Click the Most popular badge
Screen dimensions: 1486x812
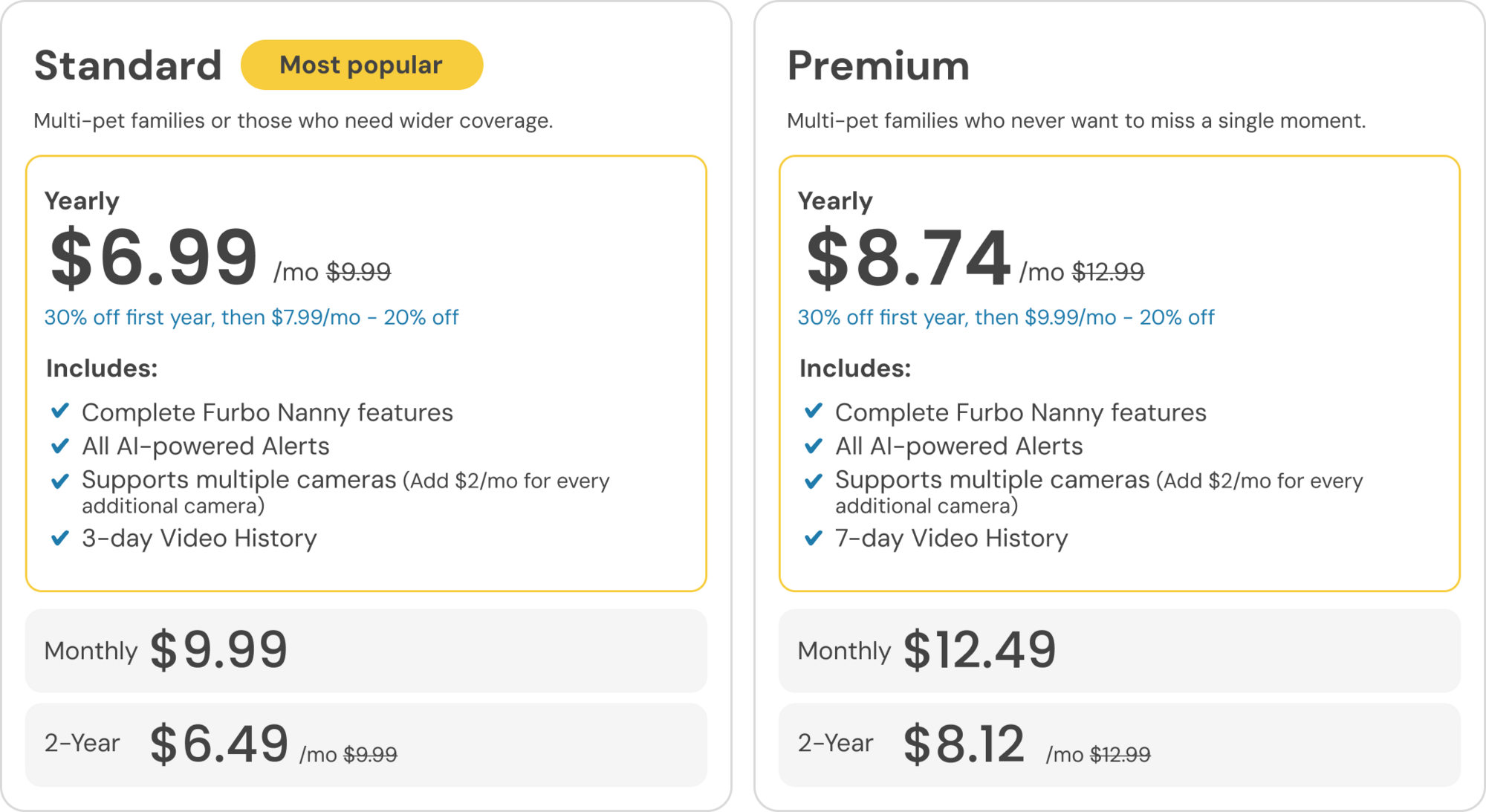pos(362,65)
